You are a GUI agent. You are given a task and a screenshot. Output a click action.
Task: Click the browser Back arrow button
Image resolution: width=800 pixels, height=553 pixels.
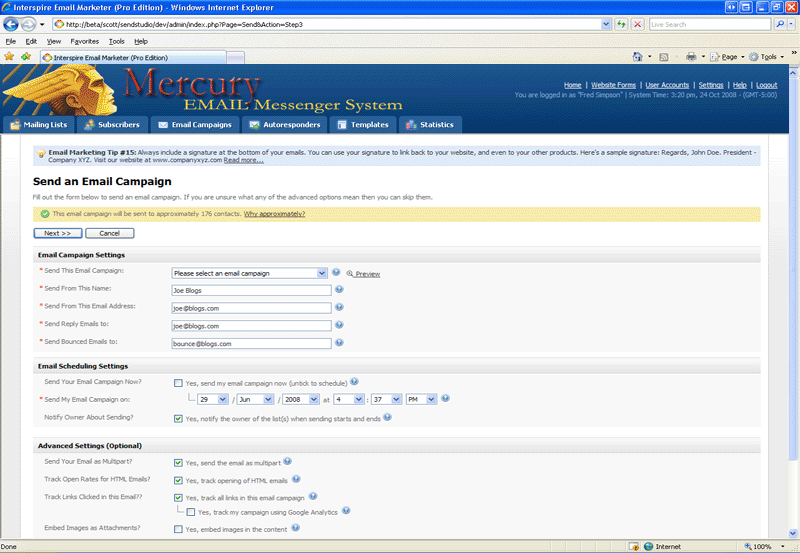[x=11, y=24]
